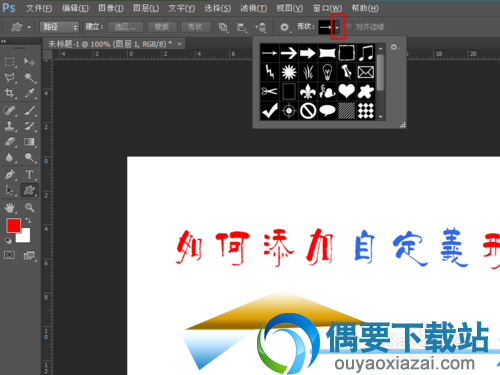Select the Polygonal Lasso tool

coord(9,78)
